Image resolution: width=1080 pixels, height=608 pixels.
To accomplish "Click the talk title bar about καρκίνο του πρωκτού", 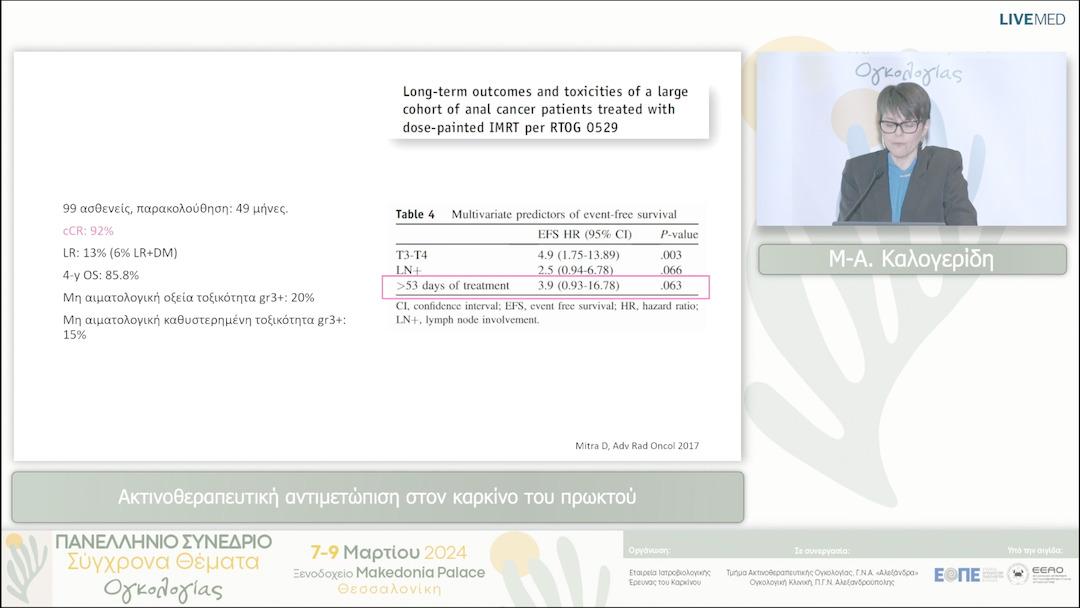I will 377,497.
